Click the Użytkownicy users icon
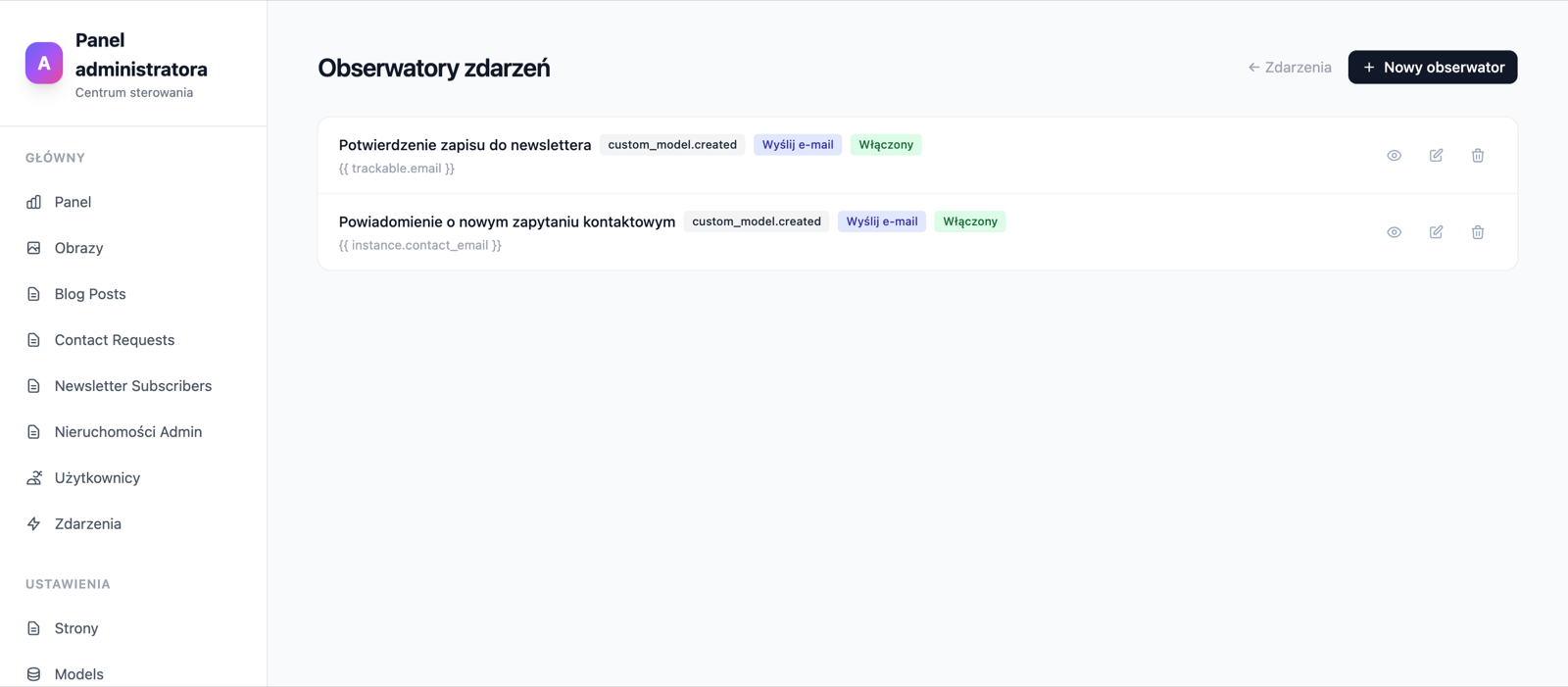Image resolution: width=1568 pixels, height=687 pixels. point(34,478)
